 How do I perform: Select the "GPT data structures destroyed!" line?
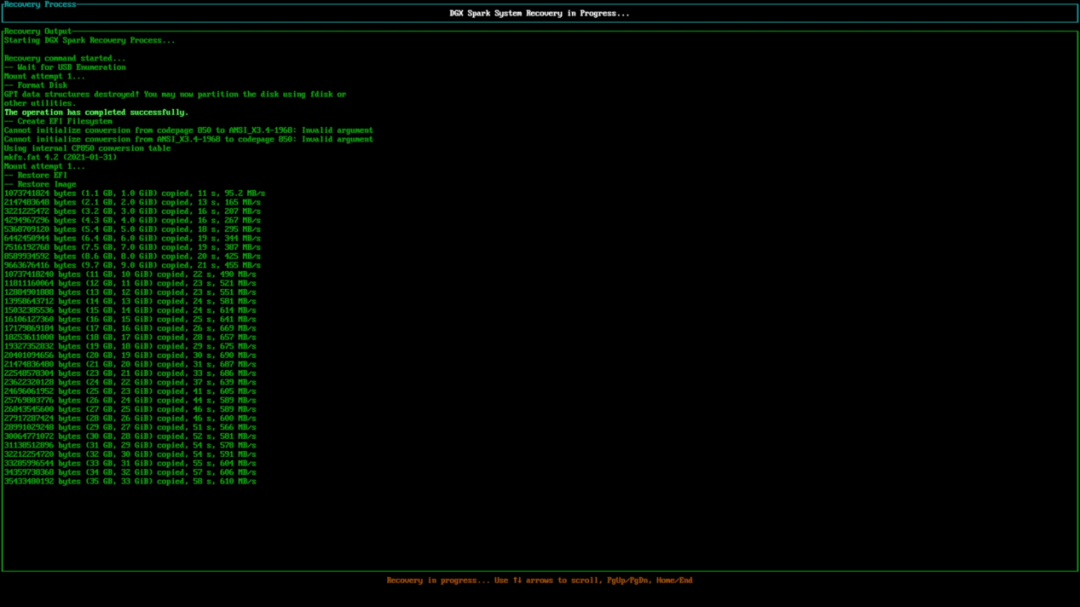point(175,94)
